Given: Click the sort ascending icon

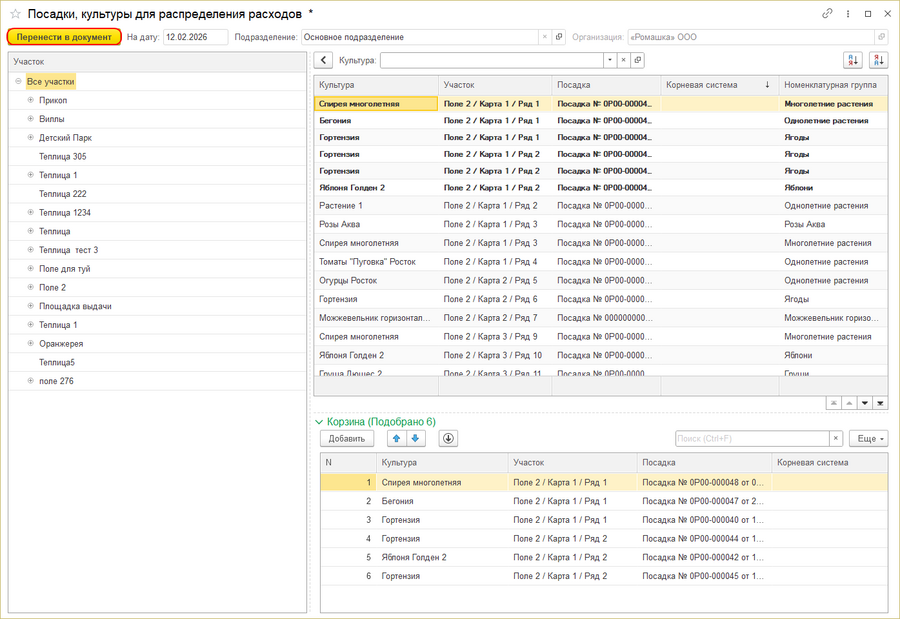Looking at the screenshot, I should click(x=852, y=60).
